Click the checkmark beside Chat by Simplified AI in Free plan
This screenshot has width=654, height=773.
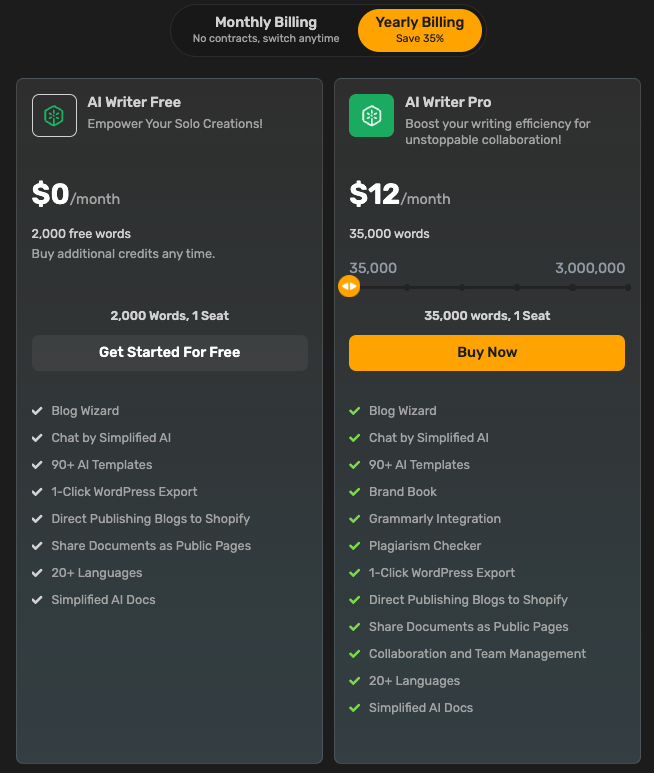(37, 438)
